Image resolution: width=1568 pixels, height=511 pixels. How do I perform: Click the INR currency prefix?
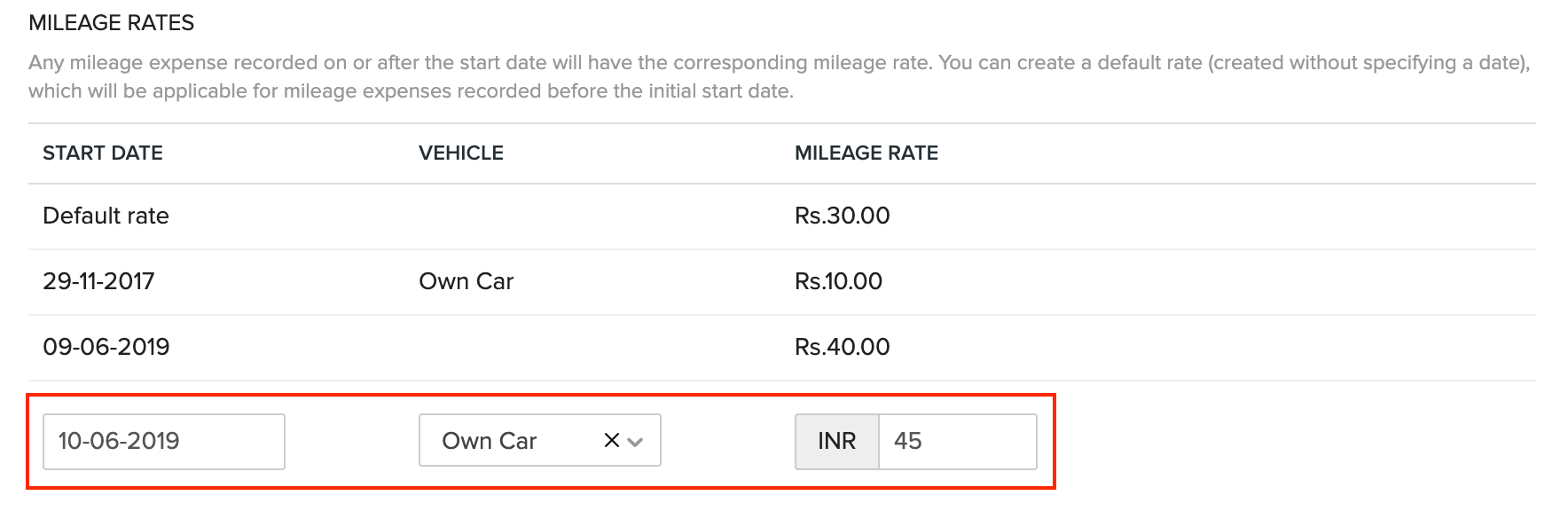pyautogui.click(x=836, y=441)
